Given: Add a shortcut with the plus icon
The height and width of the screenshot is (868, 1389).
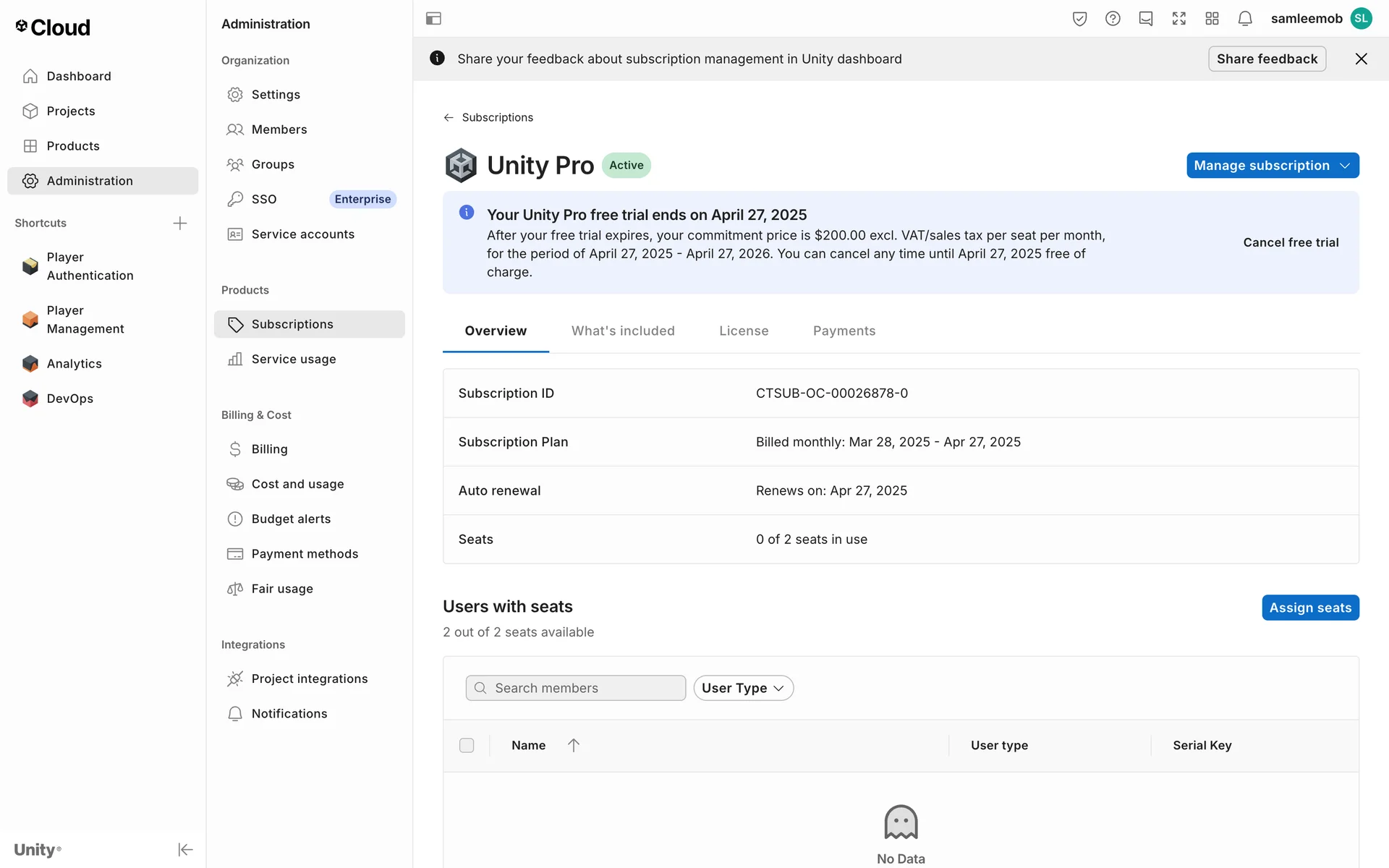Looking at the screenshot, I should pyautogui.click(x=180, y=223).
